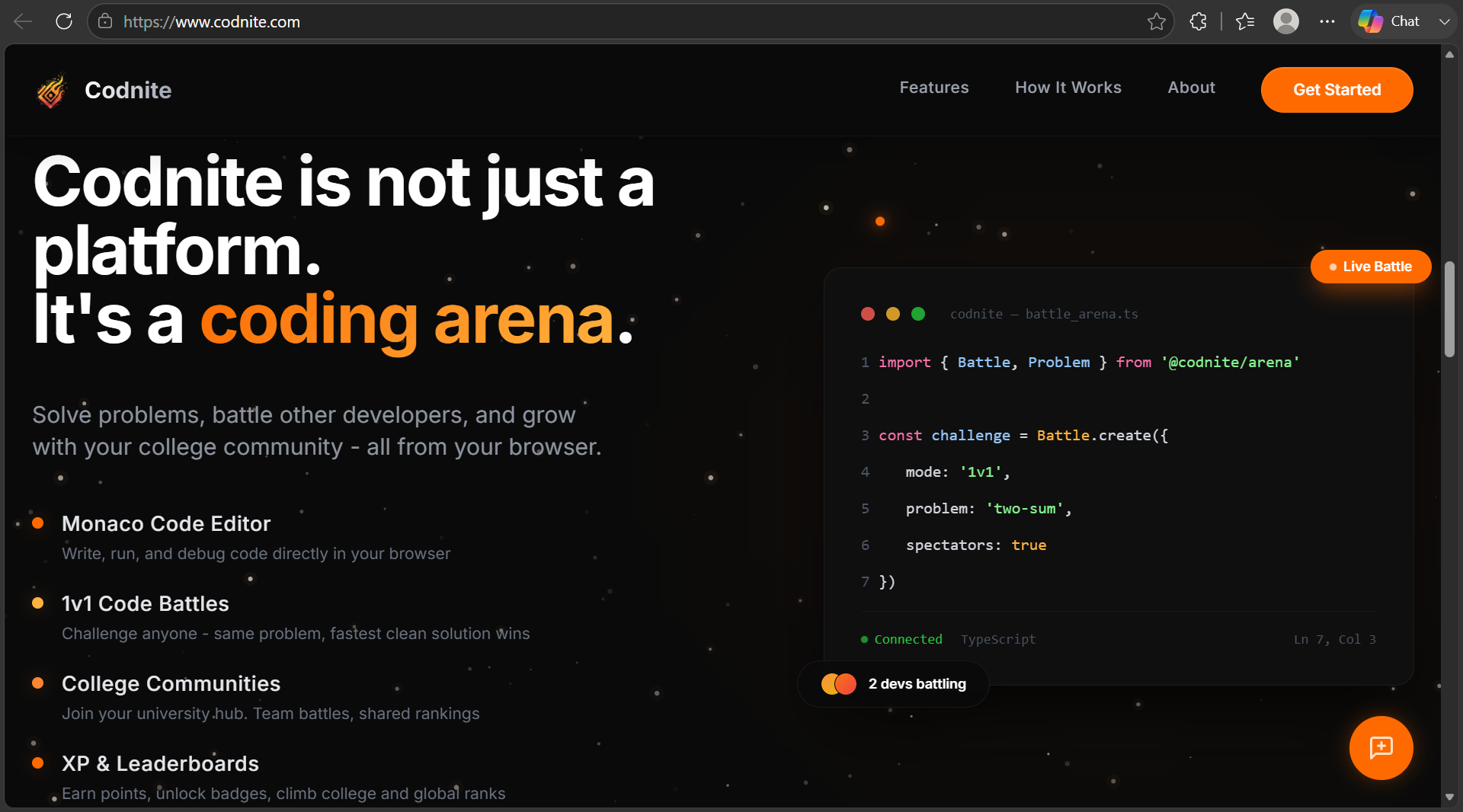
Task: Click the Get Started button
Action: pos(1337,90)
